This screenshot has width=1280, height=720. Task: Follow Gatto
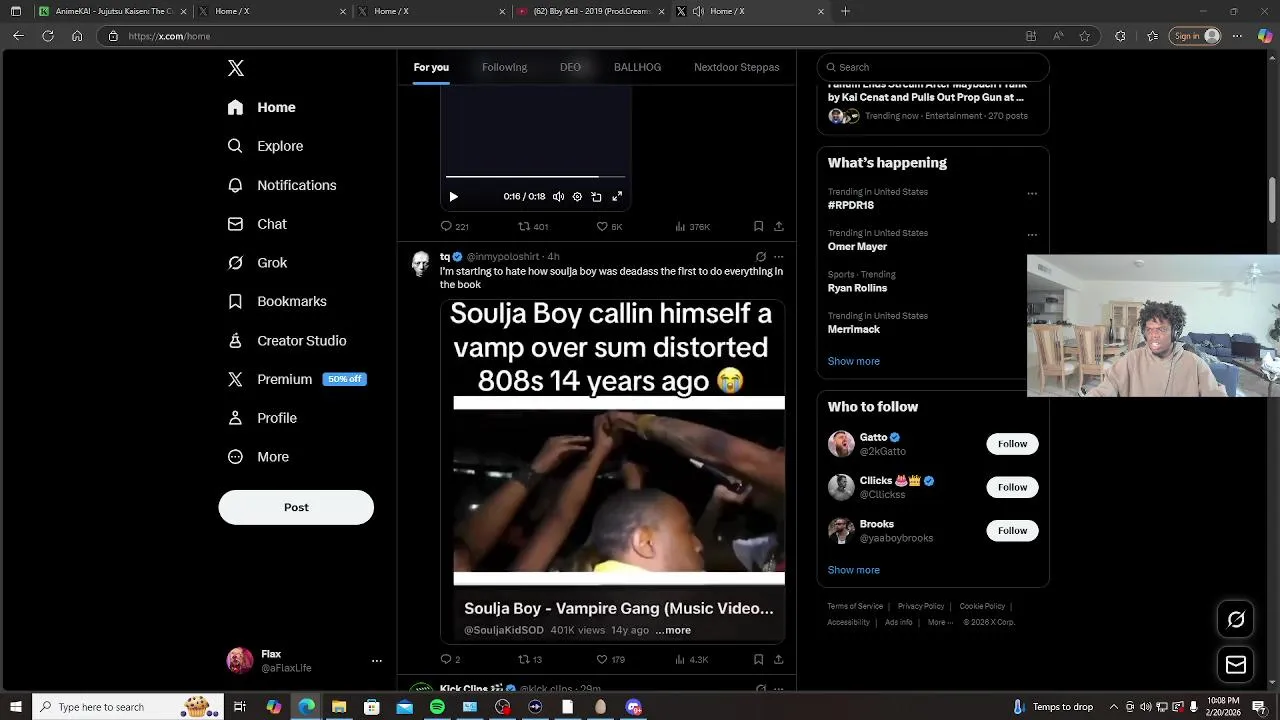(x=1012, y=444)
